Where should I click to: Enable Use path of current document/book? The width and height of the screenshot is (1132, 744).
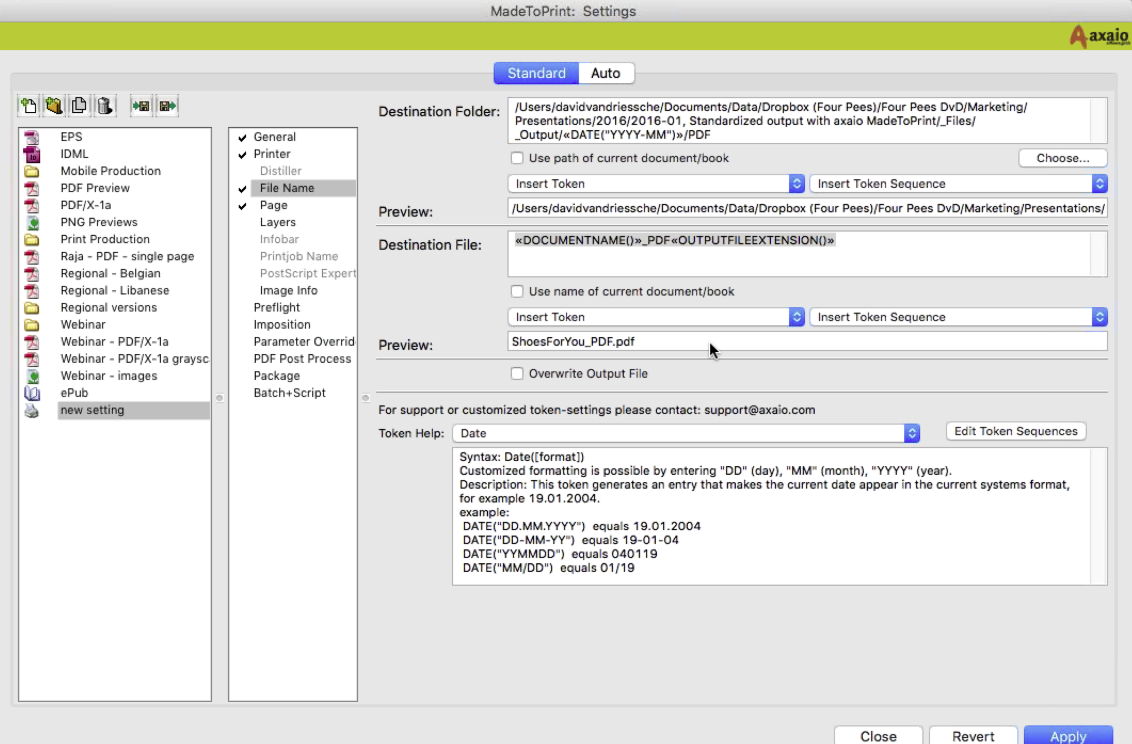click(517, 158)
